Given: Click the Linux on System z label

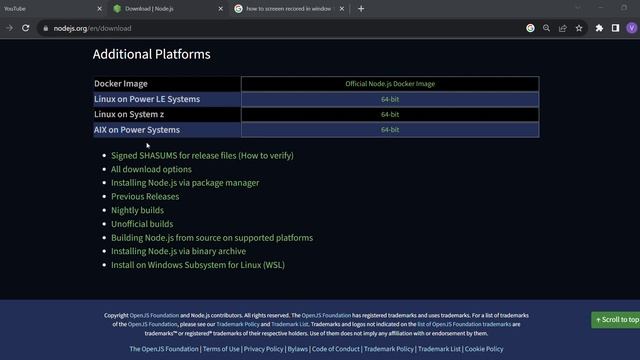Looking at the screenshot, I should pyautogui.click(x=129, y=115).
